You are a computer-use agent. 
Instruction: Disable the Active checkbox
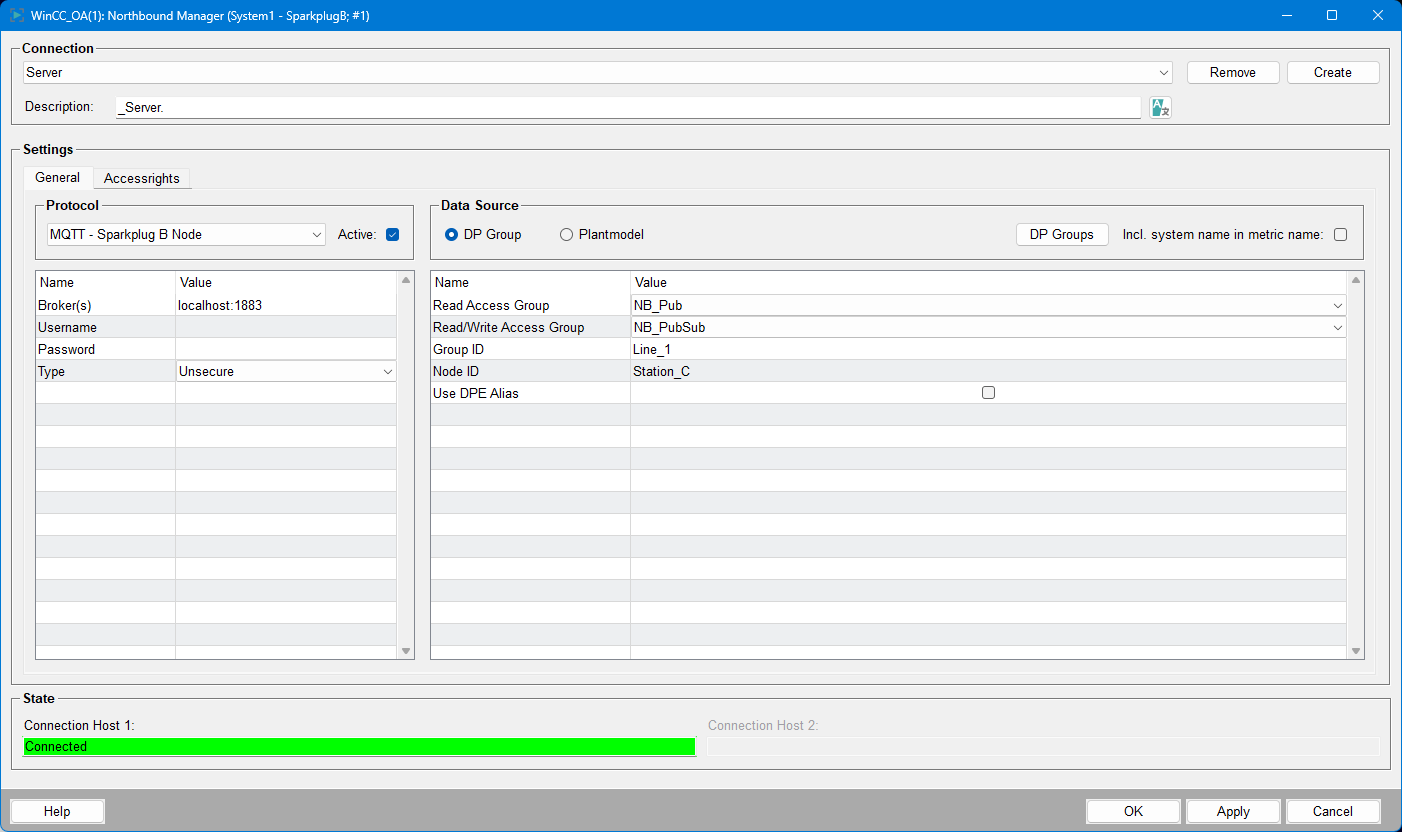392,235
